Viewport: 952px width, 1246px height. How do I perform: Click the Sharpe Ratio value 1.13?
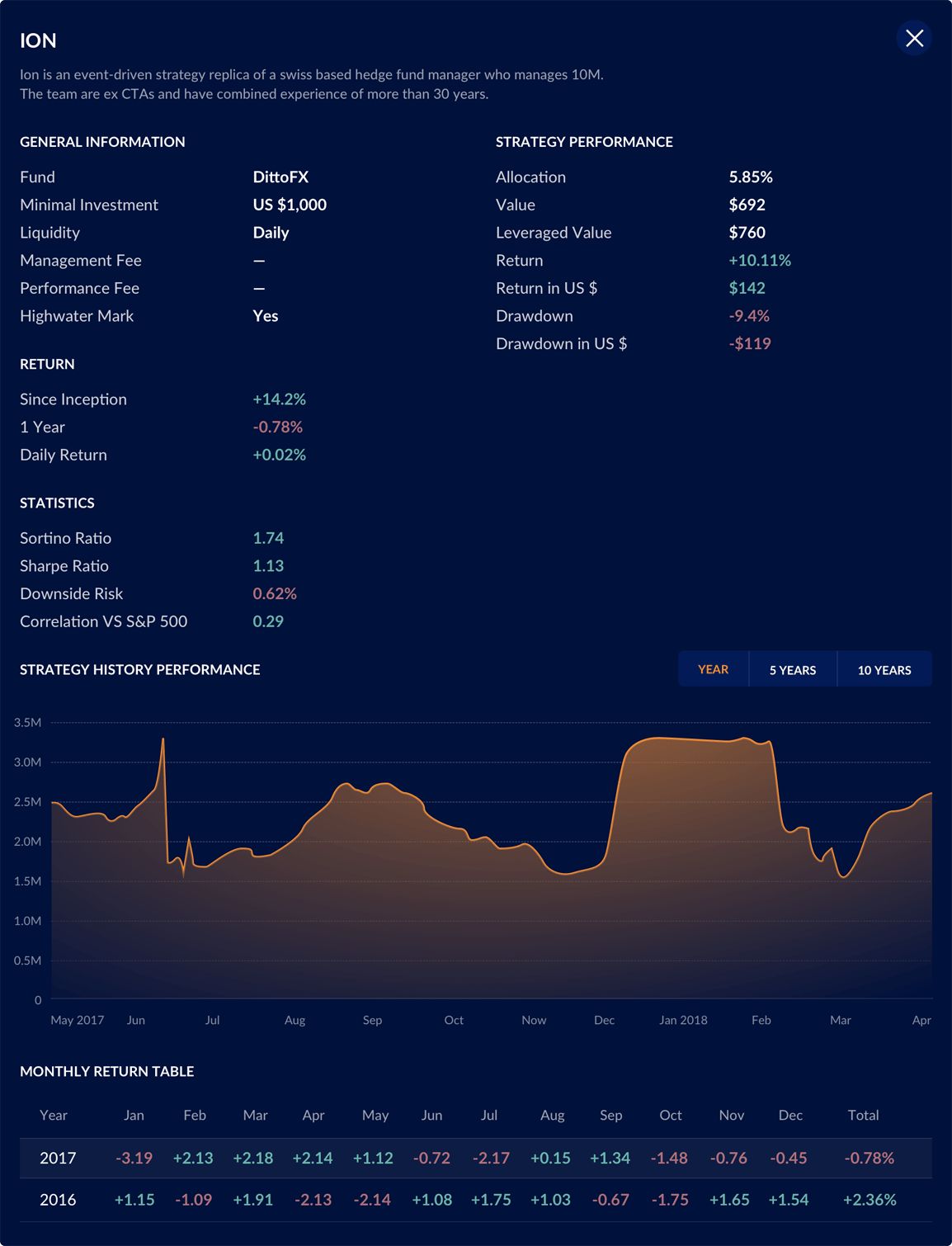point(268,565)
